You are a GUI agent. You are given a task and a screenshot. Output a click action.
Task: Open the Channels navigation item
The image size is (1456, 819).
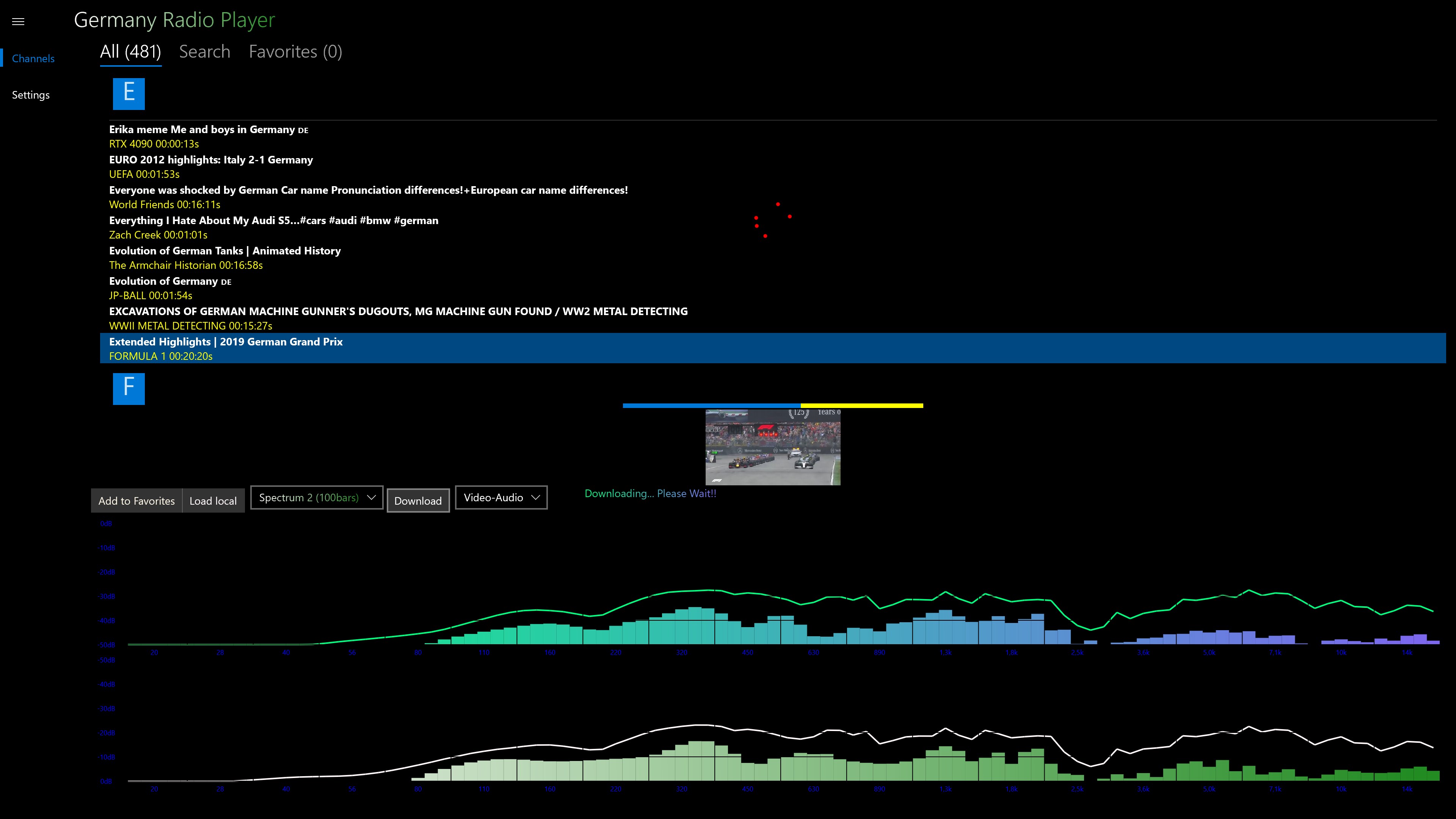33,58
